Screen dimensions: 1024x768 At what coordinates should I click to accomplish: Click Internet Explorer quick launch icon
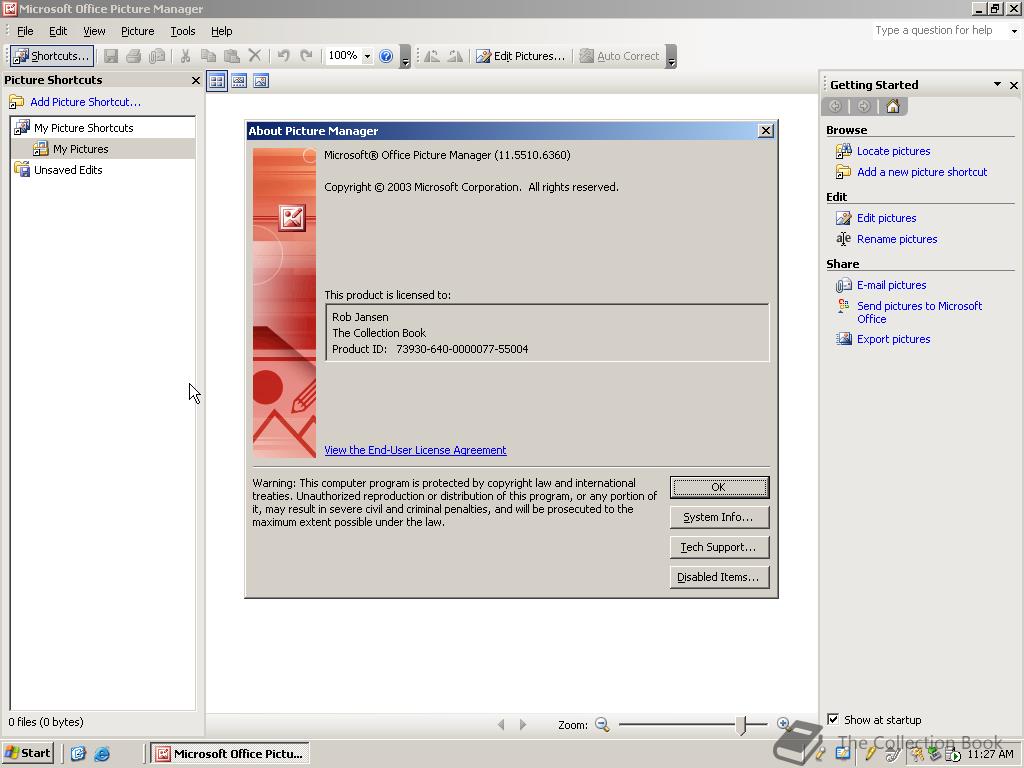click(102, 754)
